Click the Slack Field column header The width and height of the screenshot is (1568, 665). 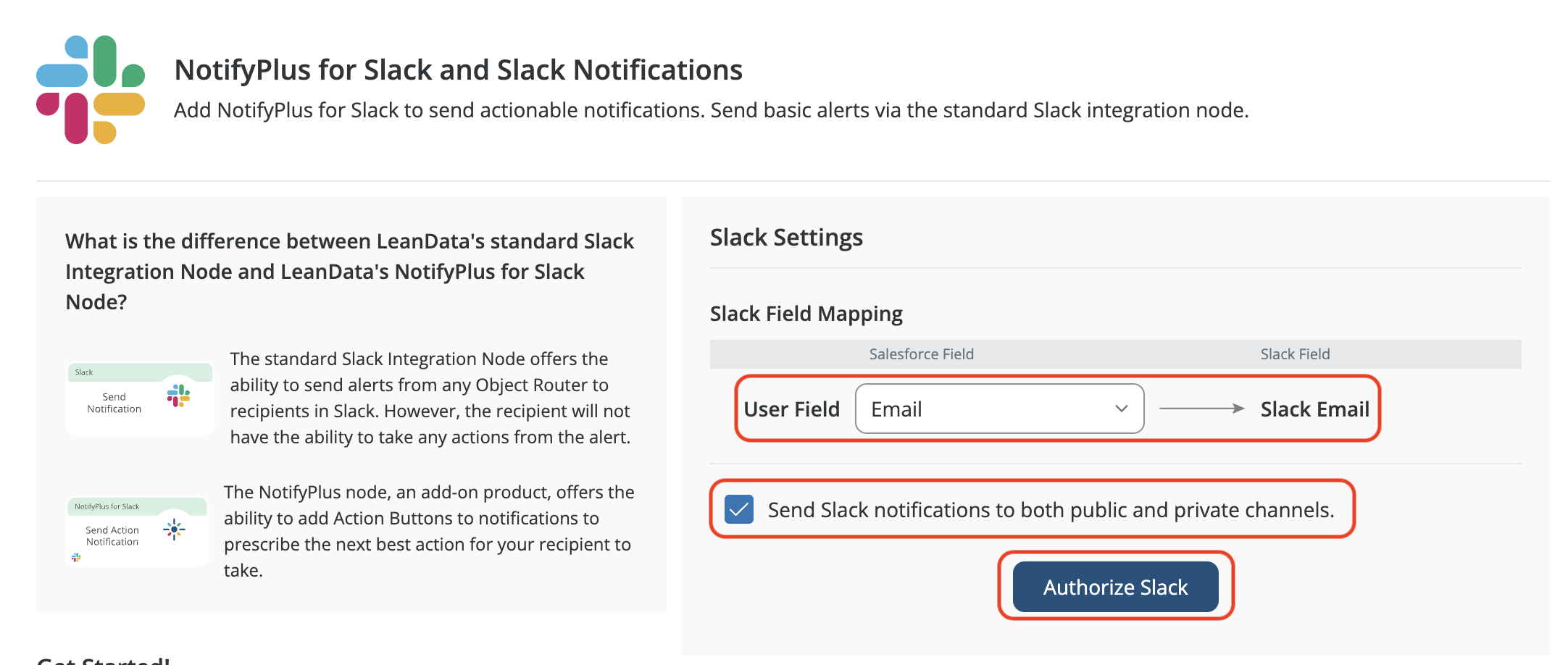(1295, 354)
